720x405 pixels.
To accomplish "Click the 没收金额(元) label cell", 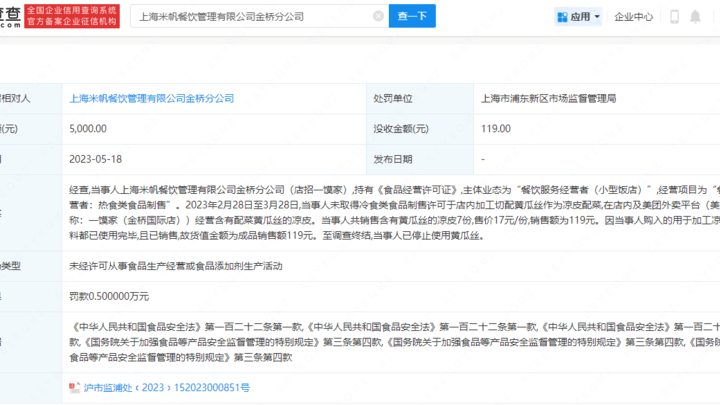I will pyautogui.click(x=420, y=129).
